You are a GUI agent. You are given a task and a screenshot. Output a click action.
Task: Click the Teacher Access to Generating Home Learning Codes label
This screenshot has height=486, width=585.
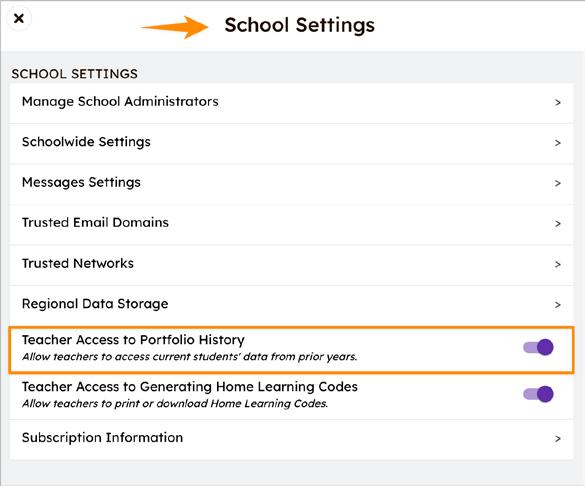pyautogui.click(x=190, y=387)
